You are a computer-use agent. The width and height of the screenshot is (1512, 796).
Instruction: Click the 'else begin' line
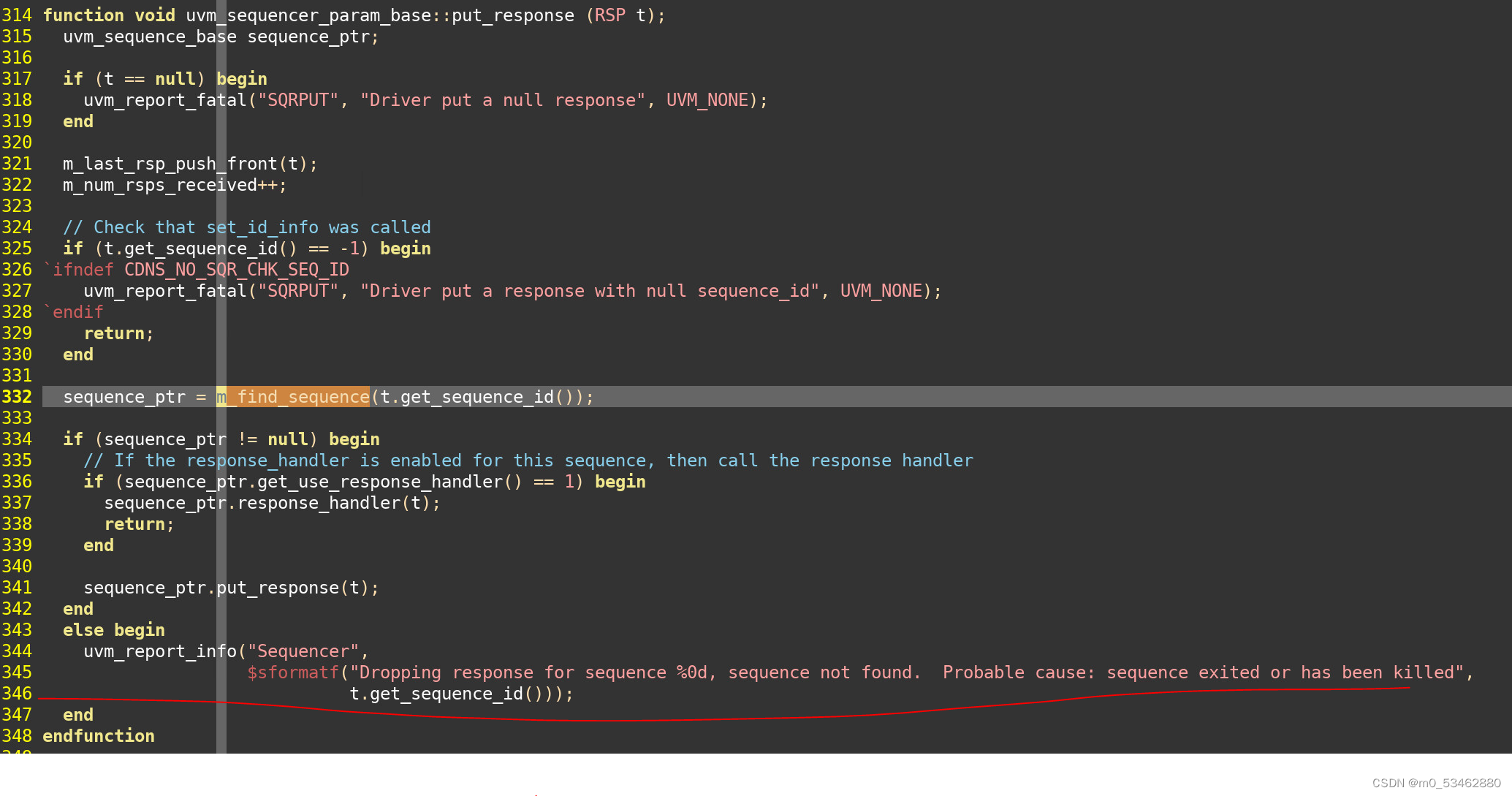[x=114, y=630]
